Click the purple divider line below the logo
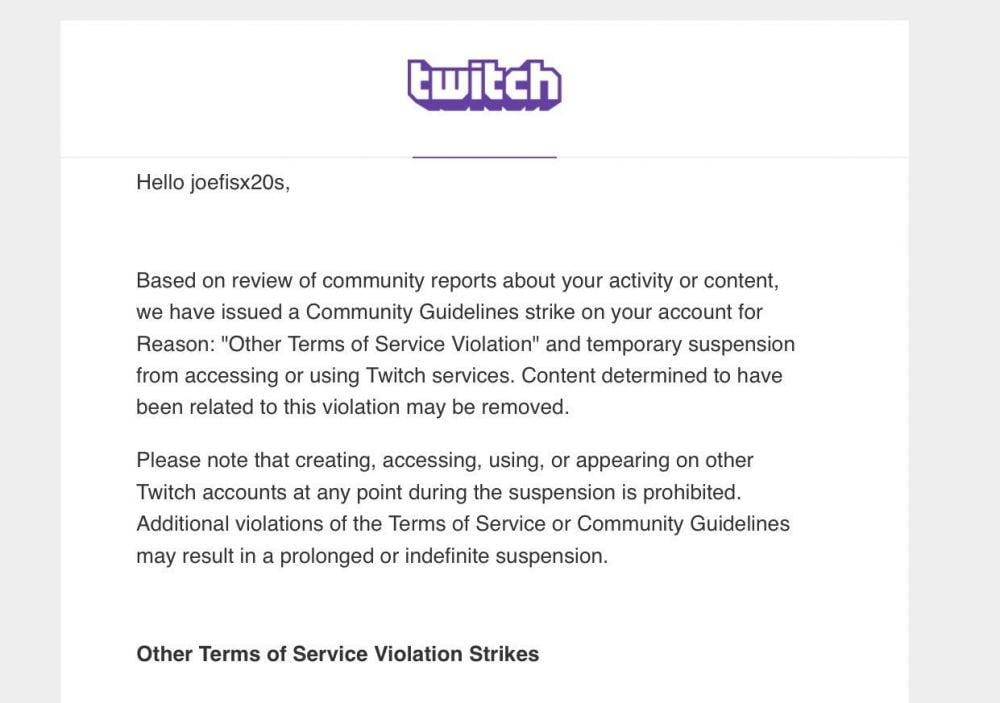This screenshot has width=1000, height=703. click(484, 157)
